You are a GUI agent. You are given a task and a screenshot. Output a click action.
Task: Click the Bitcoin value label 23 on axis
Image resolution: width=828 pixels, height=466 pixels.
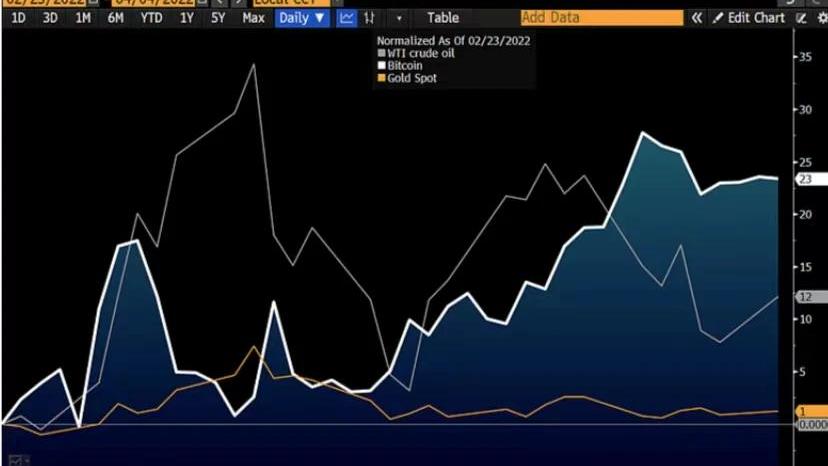[x=806, y=179]
